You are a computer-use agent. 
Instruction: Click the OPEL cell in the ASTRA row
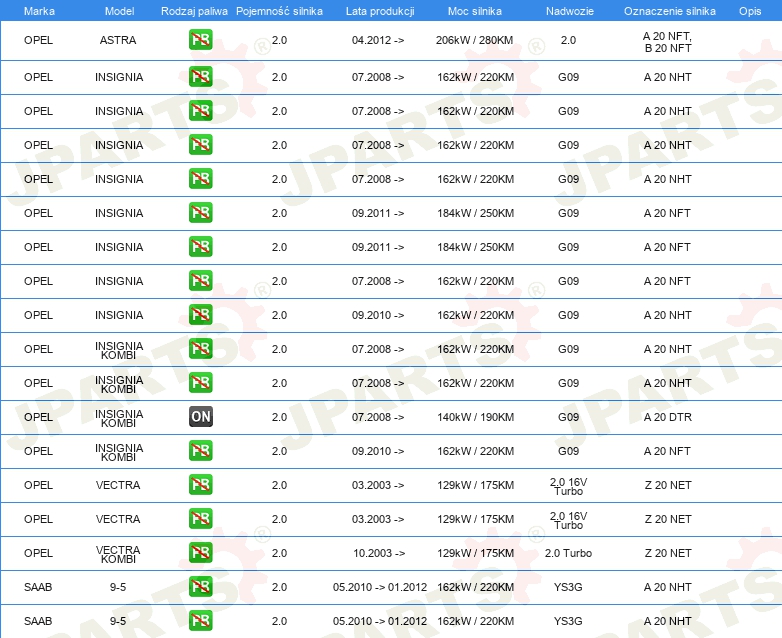point(38,40)
